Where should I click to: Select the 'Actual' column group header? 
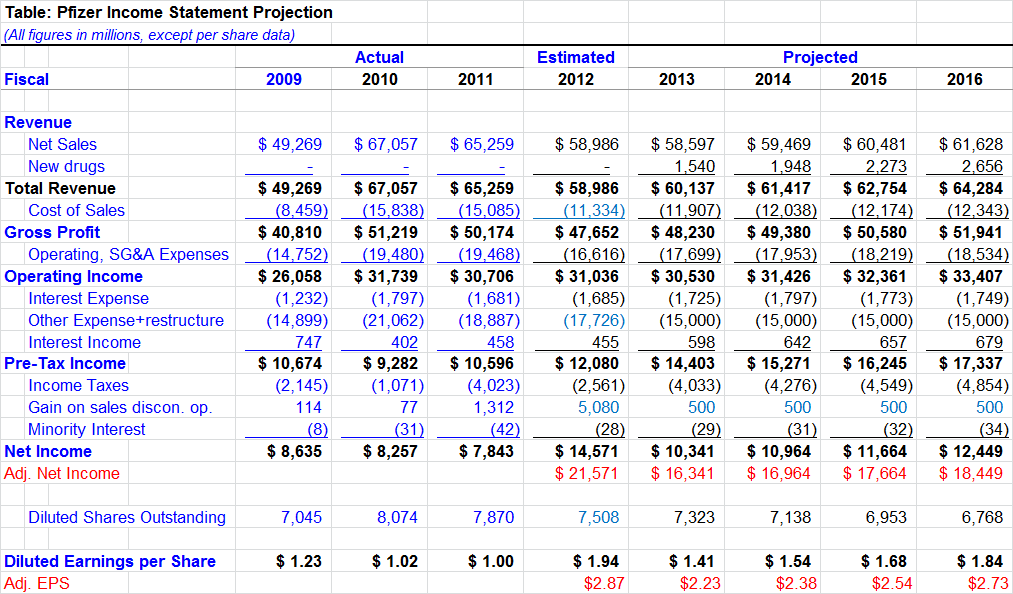[x=379, y=57]
